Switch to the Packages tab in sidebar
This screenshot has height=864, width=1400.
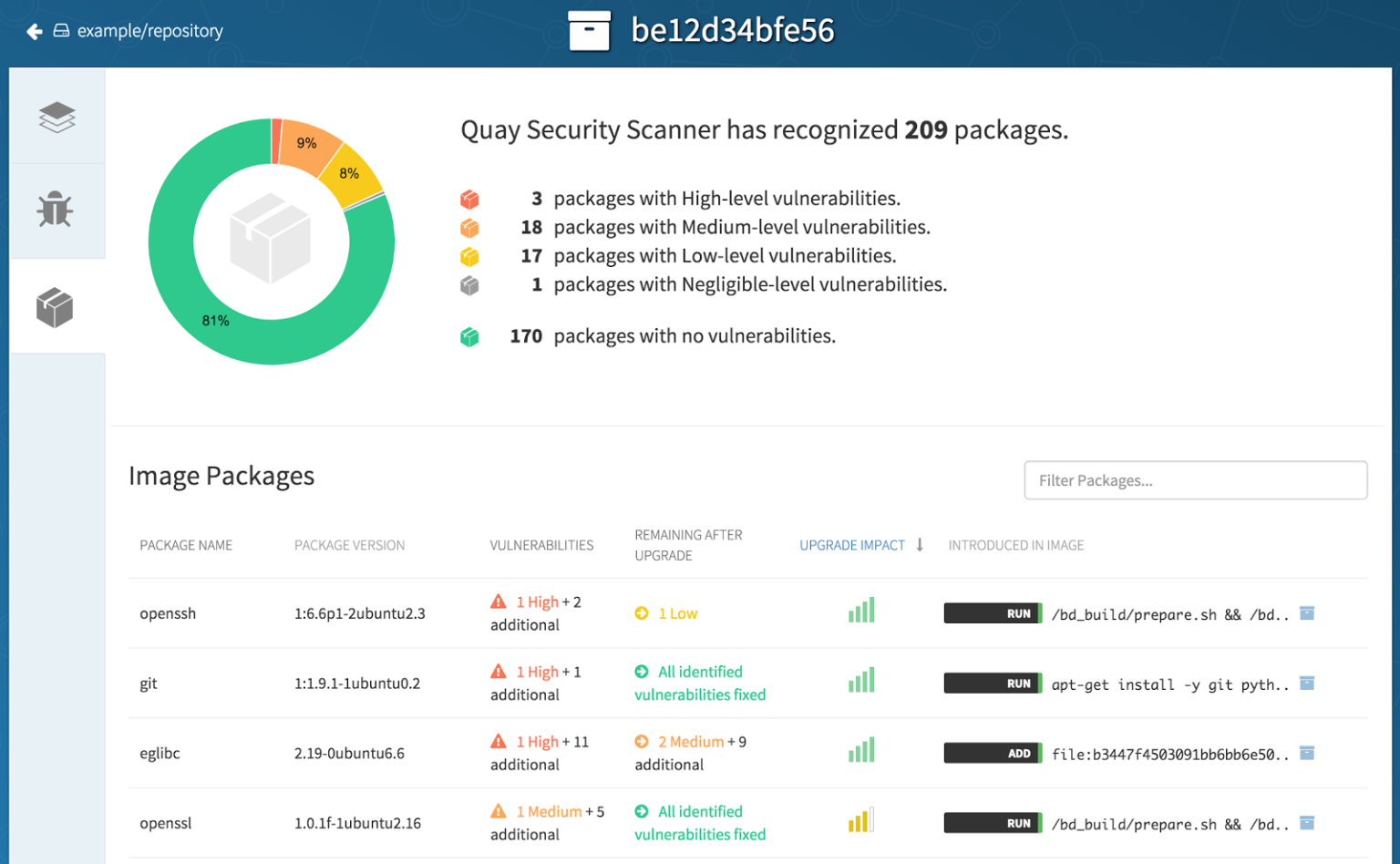[57, 306]
